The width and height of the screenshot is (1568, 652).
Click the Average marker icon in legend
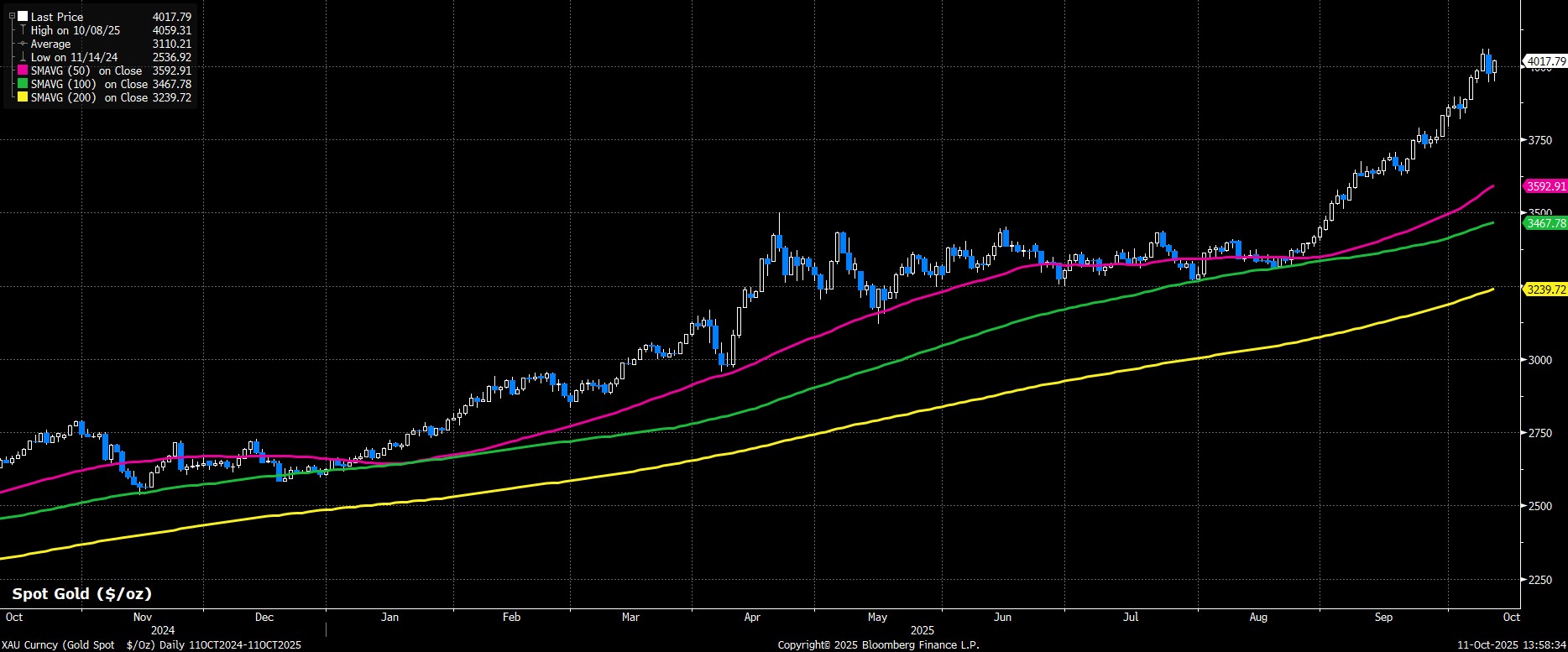pyautogui.click(x=23, y=44)
